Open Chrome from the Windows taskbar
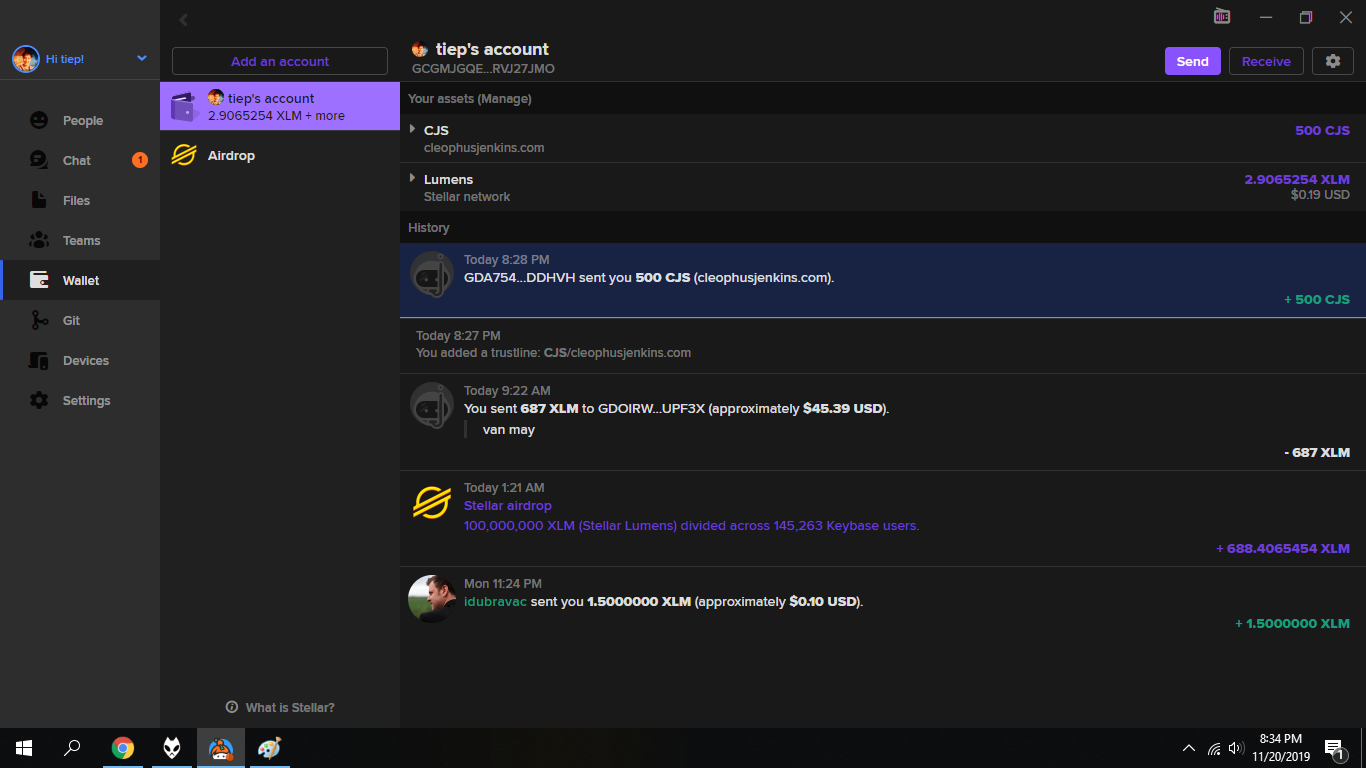 [x=123, y=747]
